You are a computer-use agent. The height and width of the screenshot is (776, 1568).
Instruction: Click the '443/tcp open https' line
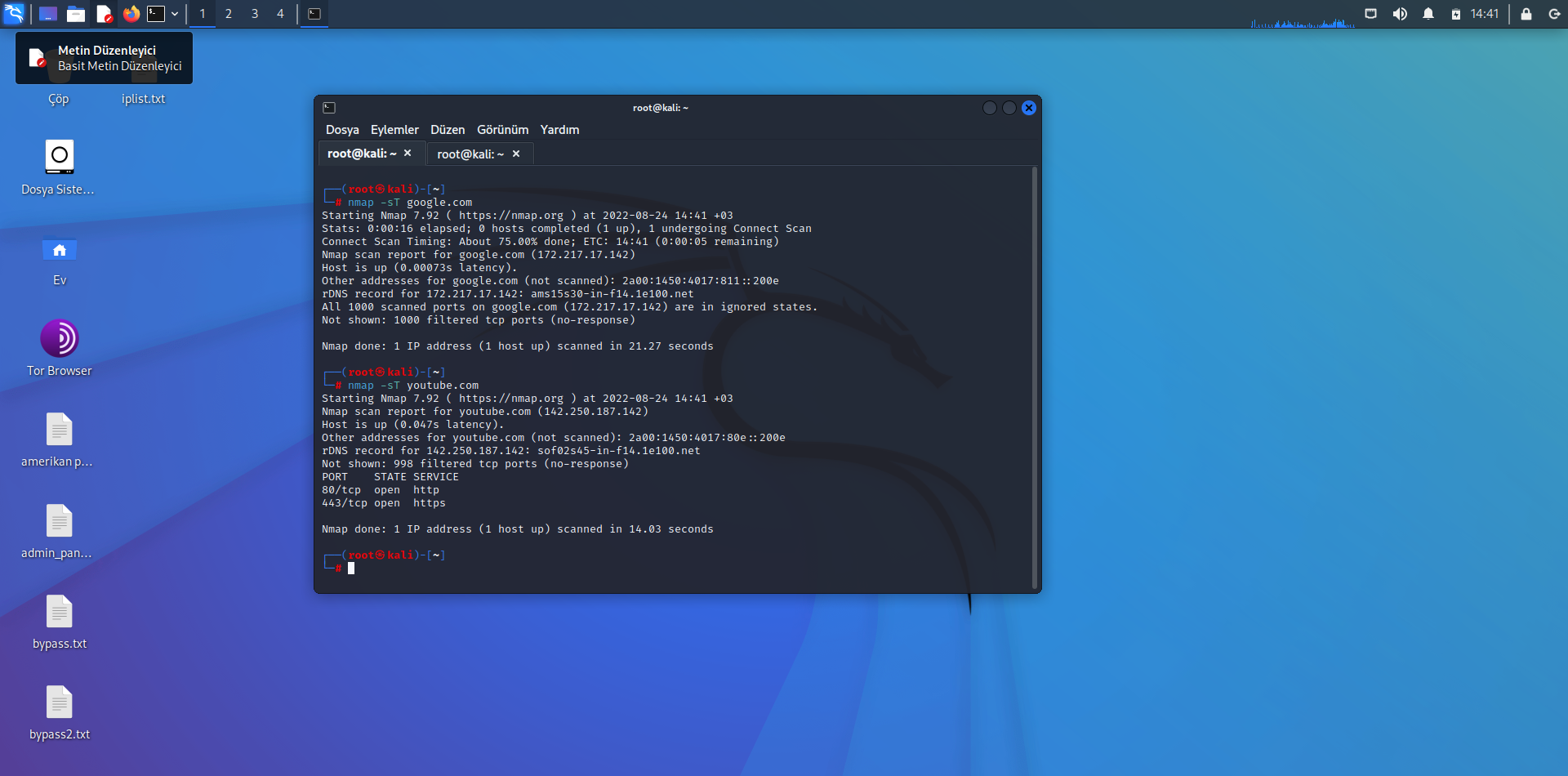tap(384, 503)
